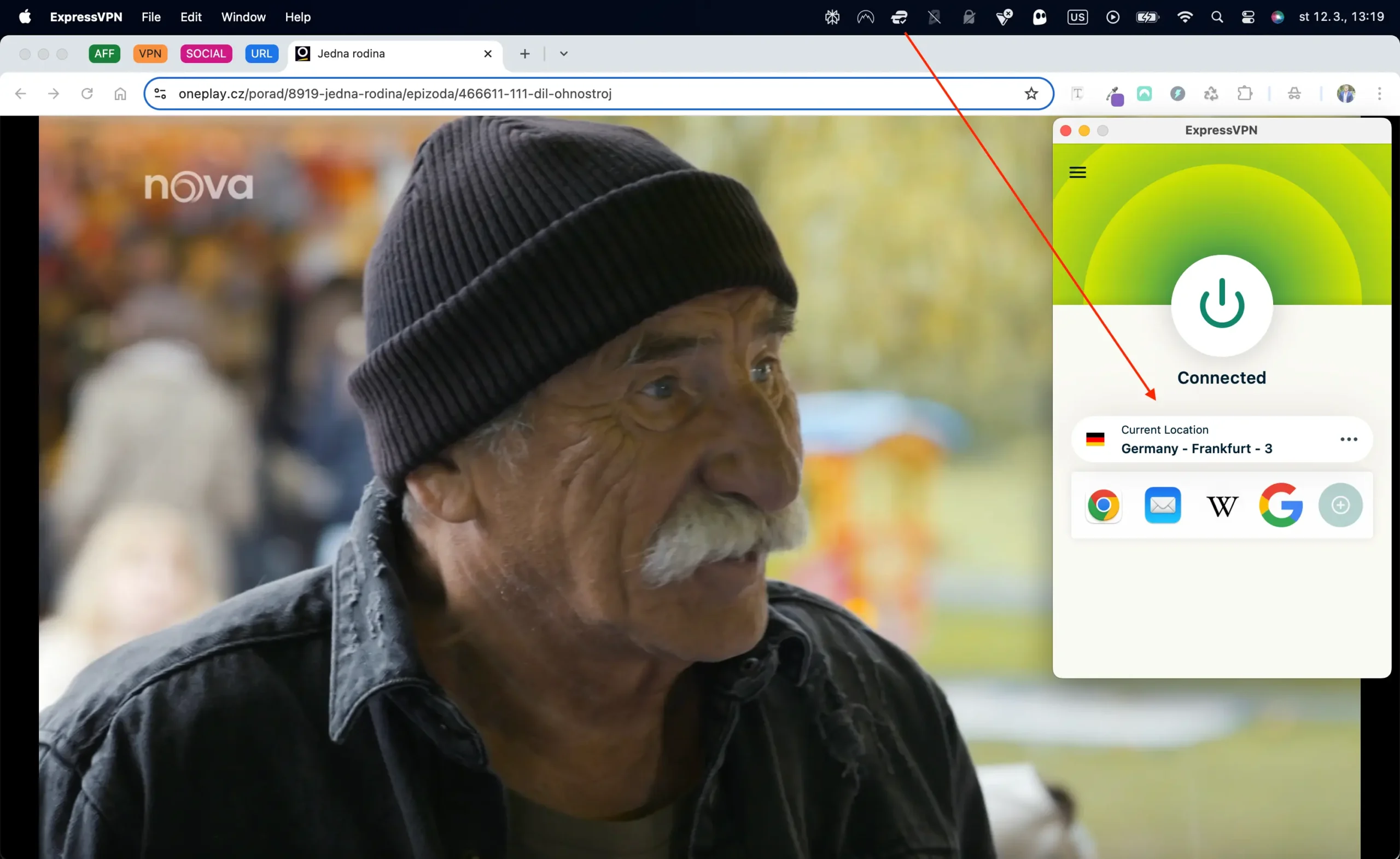This screenshot has width=1400, height=859.
Task: Add a new shortcut with plus icon
Action: (1340, 505)
